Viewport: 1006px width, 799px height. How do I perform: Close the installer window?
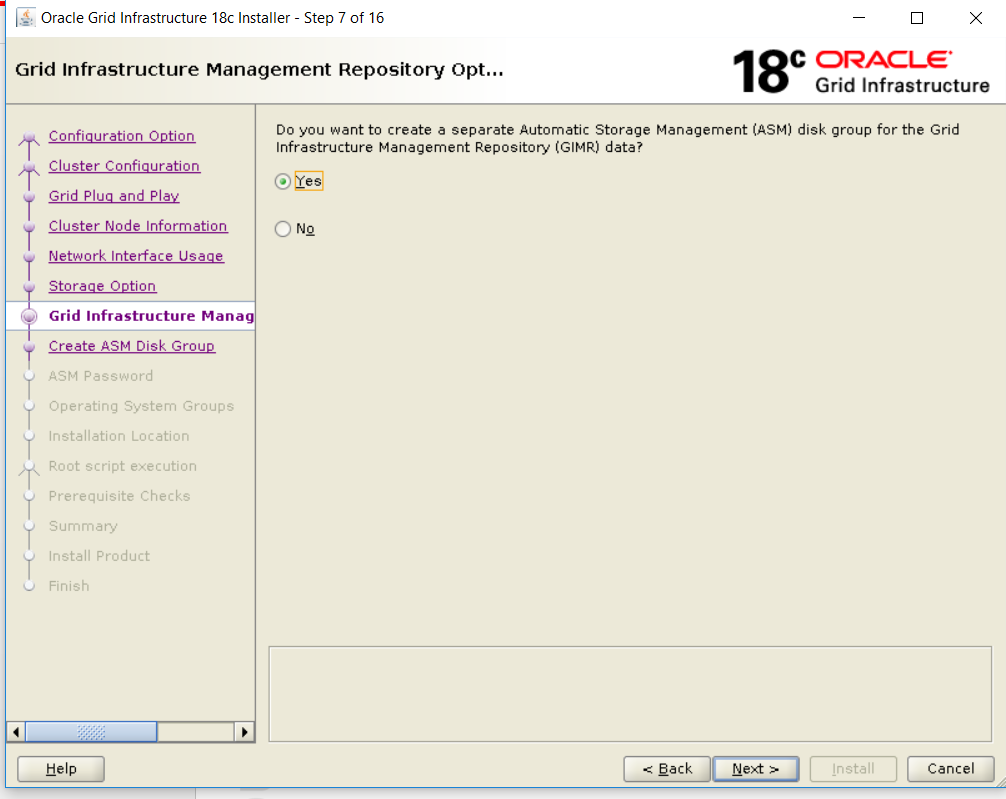[976, 18]
